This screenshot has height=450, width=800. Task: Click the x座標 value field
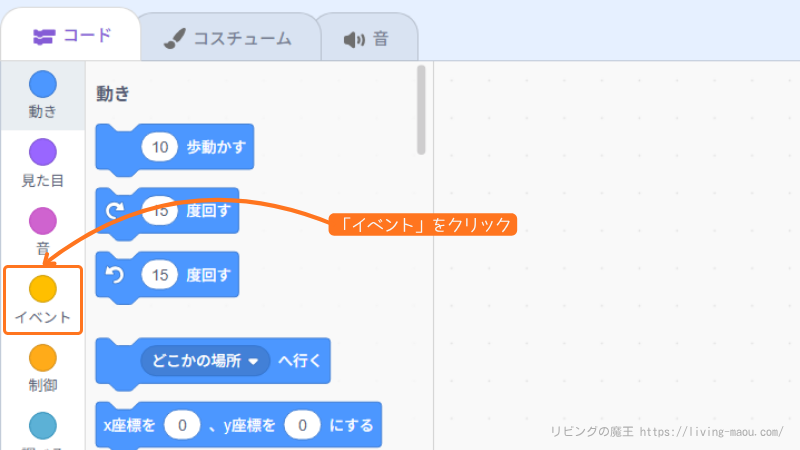tap(182, 426)
